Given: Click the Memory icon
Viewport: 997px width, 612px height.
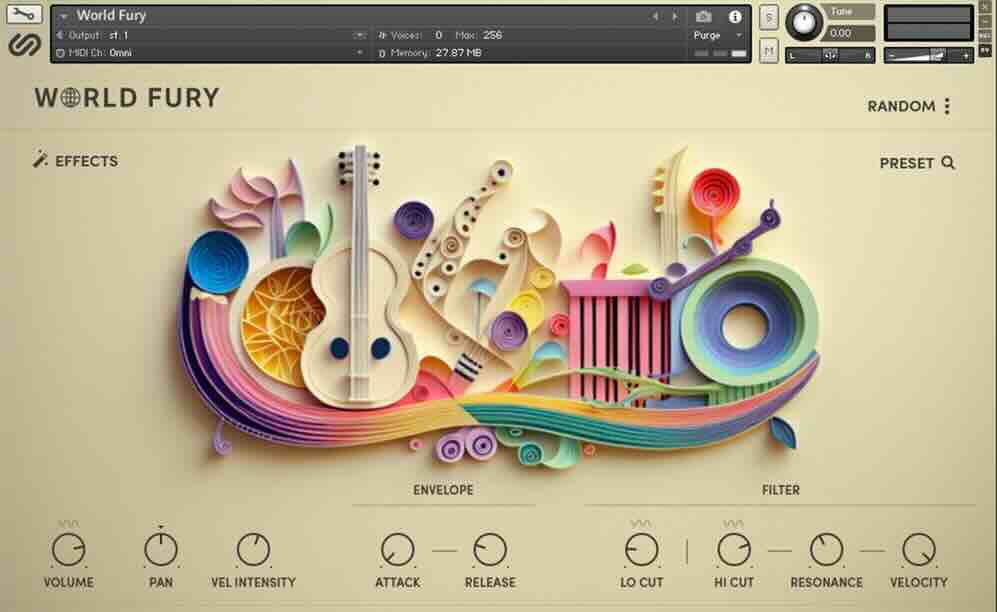Looking at the screenshot, I should pyautogui.click(x=382, y=53).
